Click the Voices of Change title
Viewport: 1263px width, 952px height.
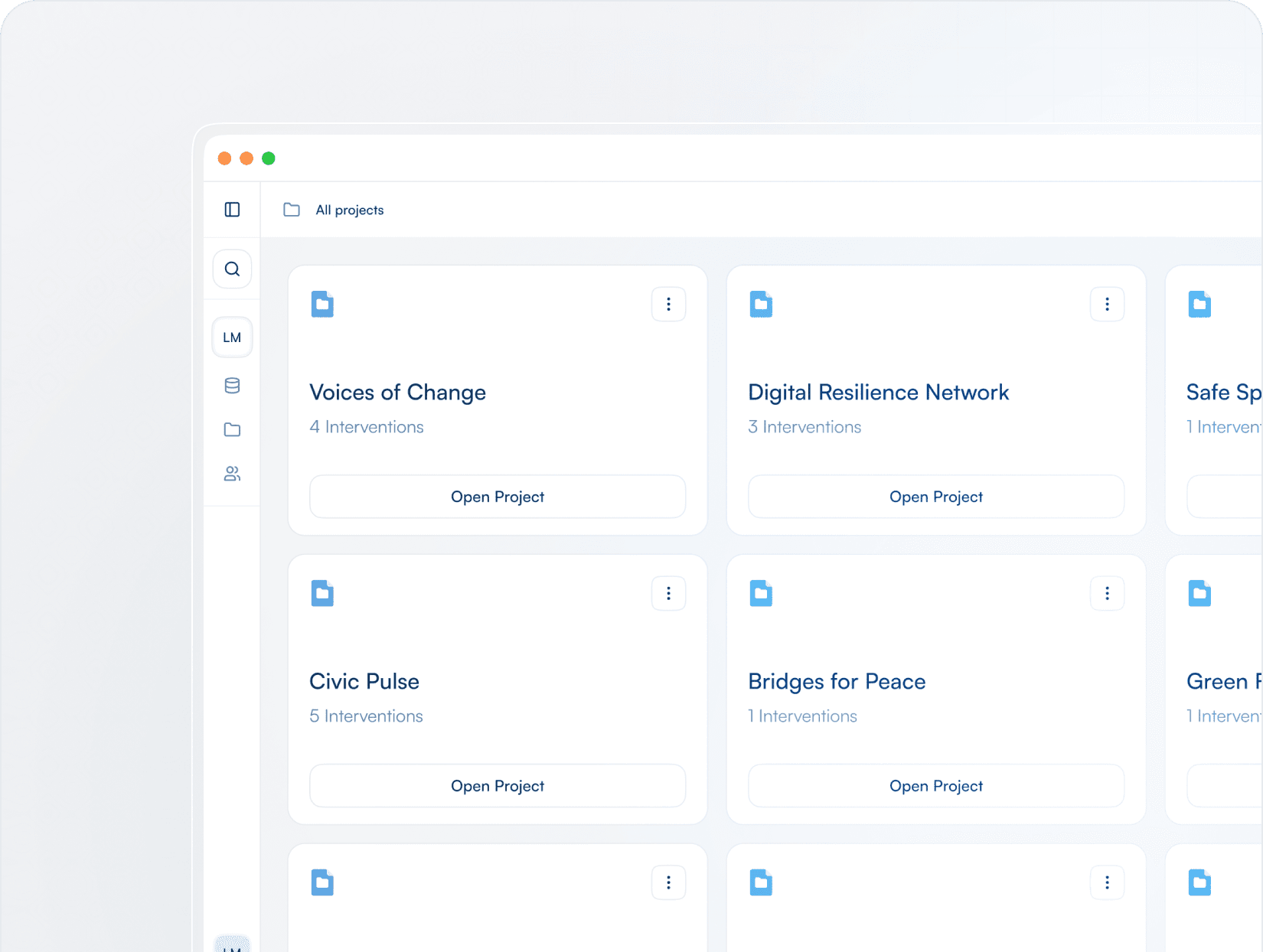pos(397,393)
